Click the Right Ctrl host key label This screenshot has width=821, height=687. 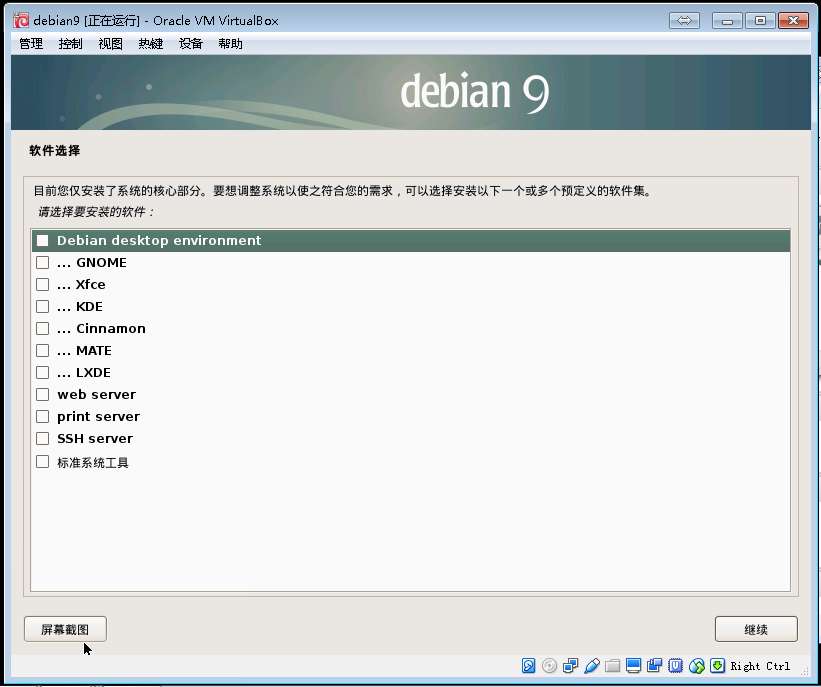(760, 666)
